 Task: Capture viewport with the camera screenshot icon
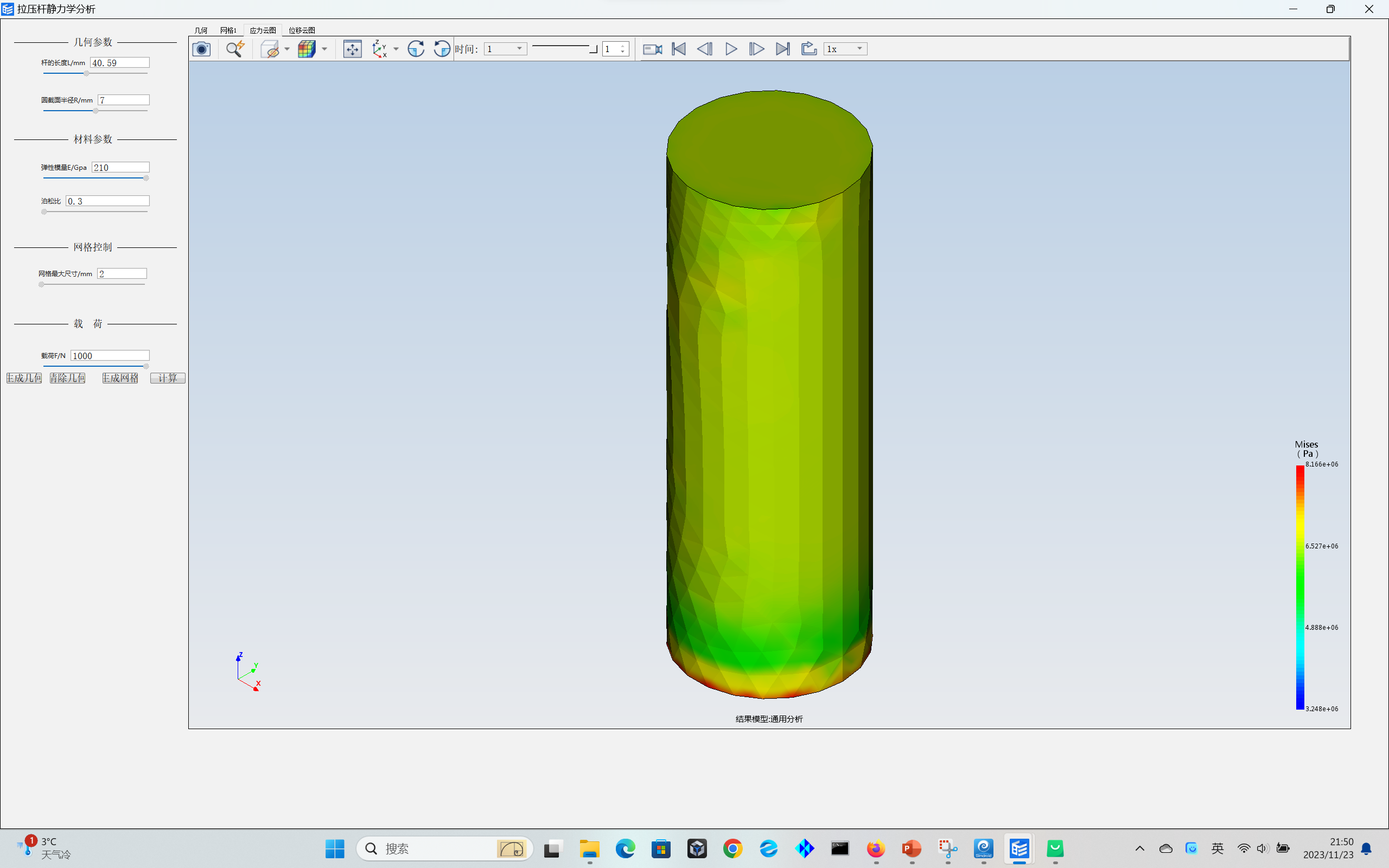[x=201, y=49]
